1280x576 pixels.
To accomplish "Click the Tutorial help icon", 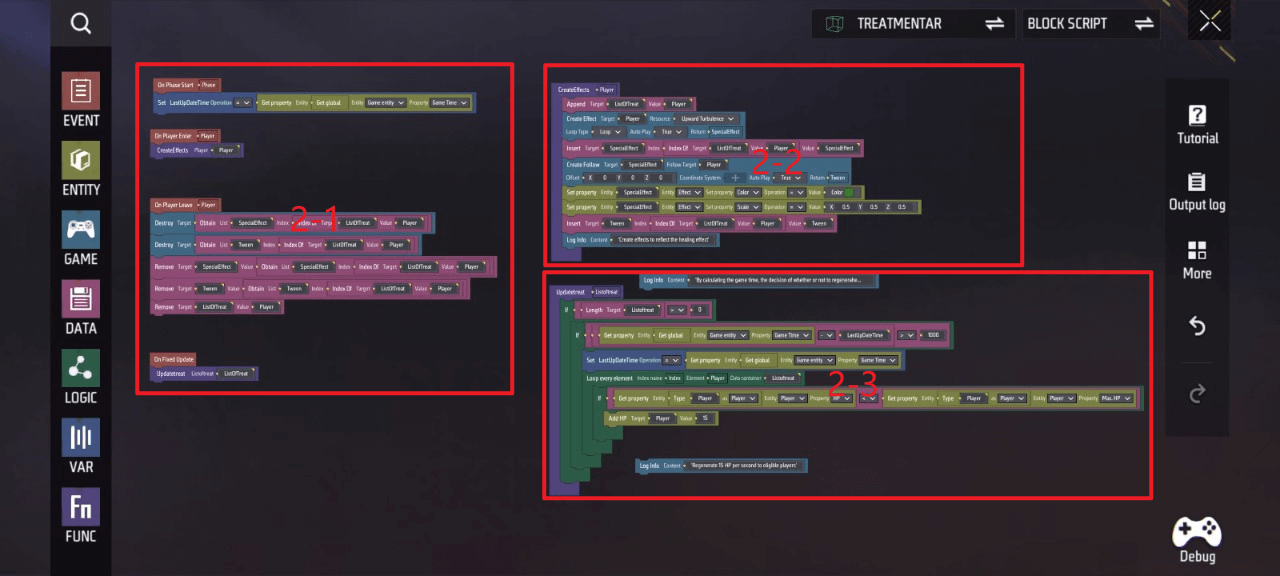I will (1197, 124).
